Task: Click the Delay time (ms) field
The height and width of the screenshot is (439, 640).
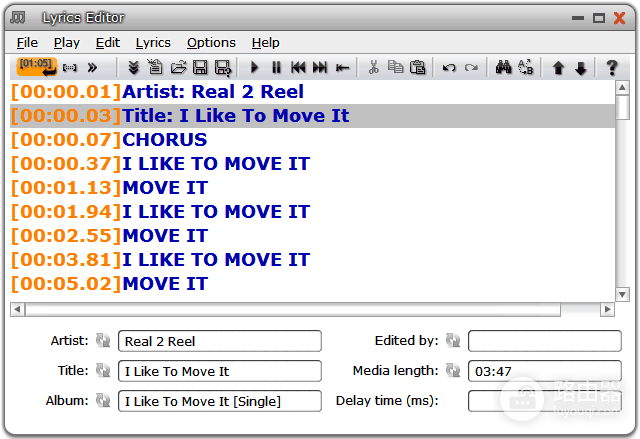Action: coord(544,401)
